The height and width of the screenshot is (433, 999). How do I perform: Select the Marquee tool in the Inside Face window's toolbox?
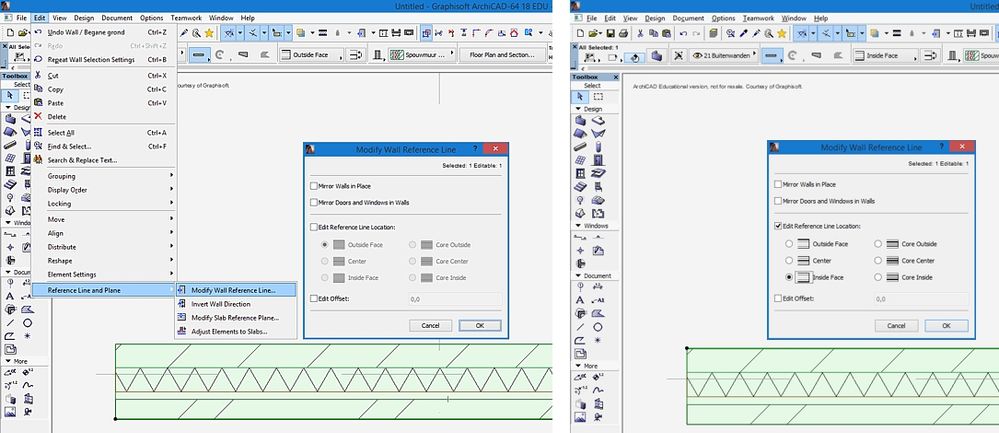click(598, 97)
